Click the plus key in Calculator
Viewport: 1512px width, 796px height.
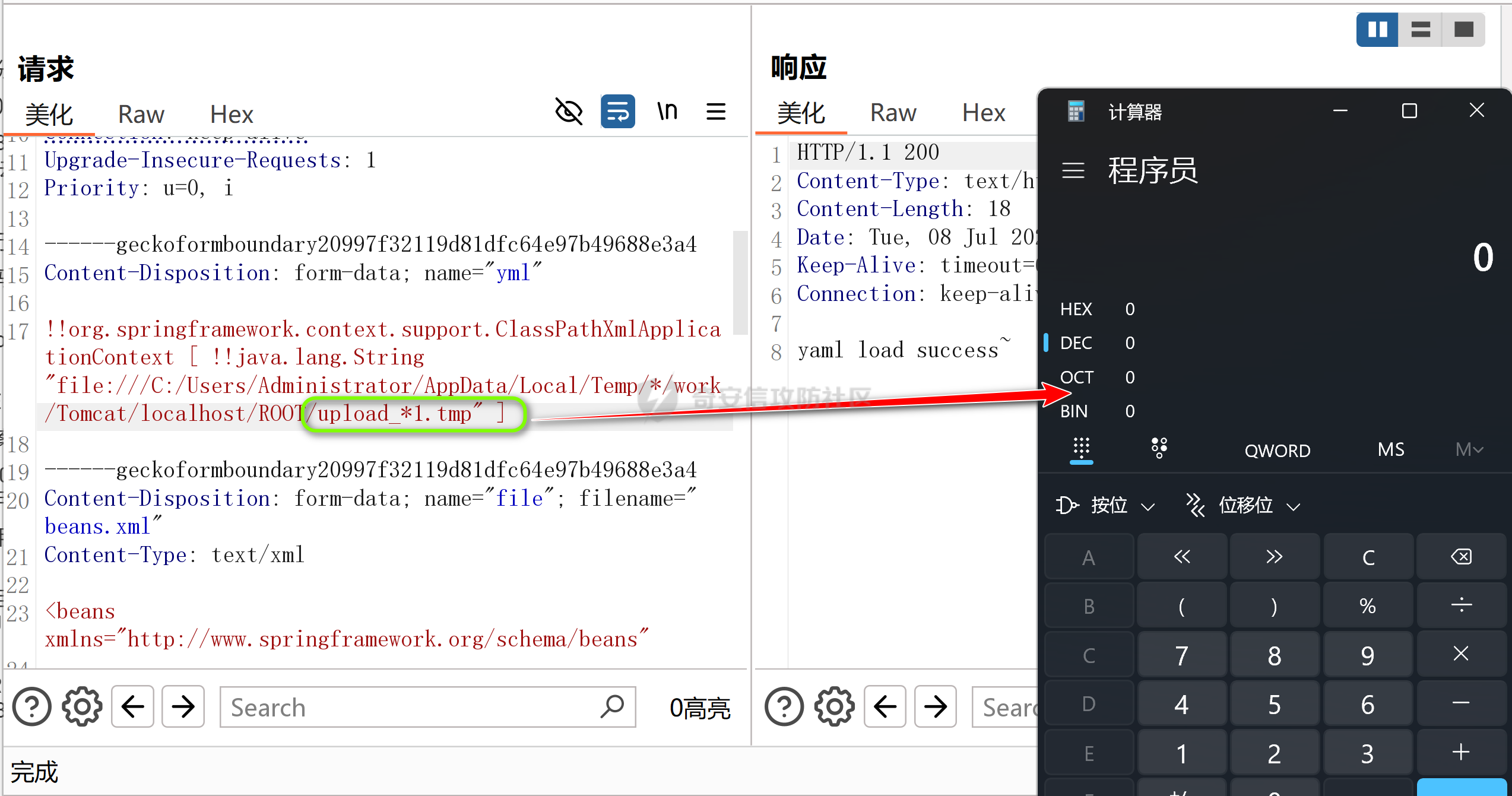coord(1461,753)
